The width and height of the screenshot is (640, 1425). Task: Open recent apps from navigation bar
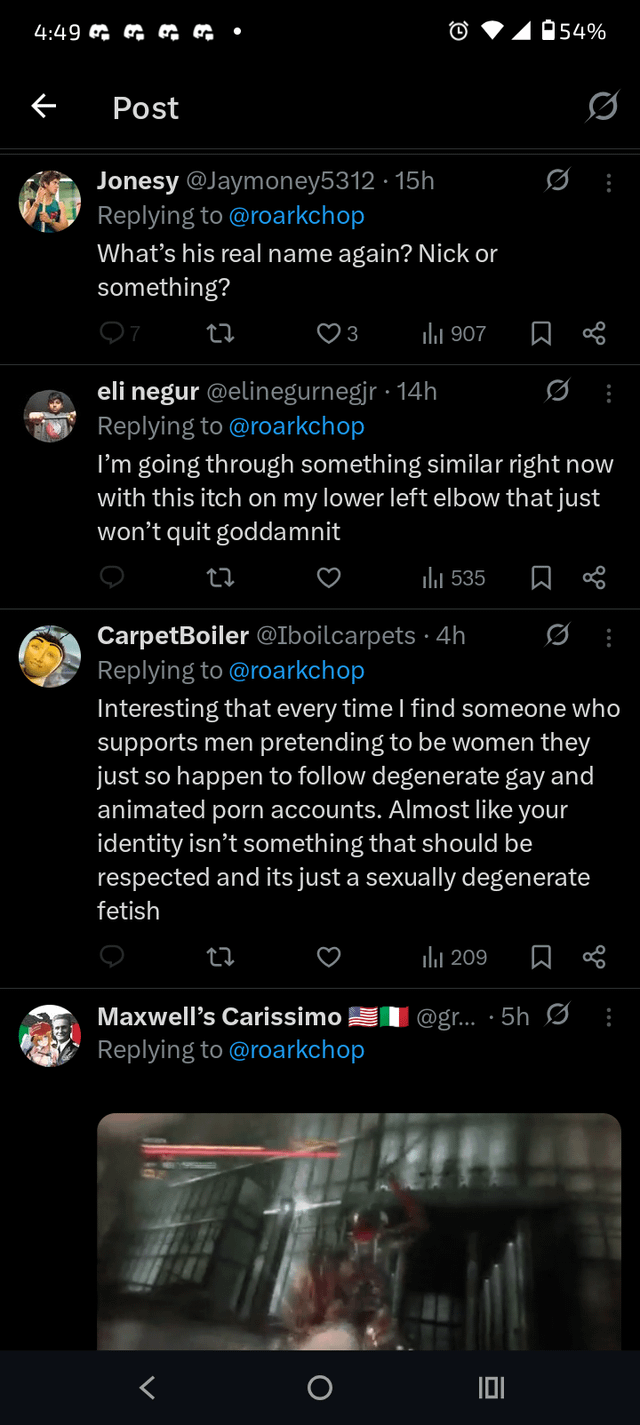(x=491, y=1387)
